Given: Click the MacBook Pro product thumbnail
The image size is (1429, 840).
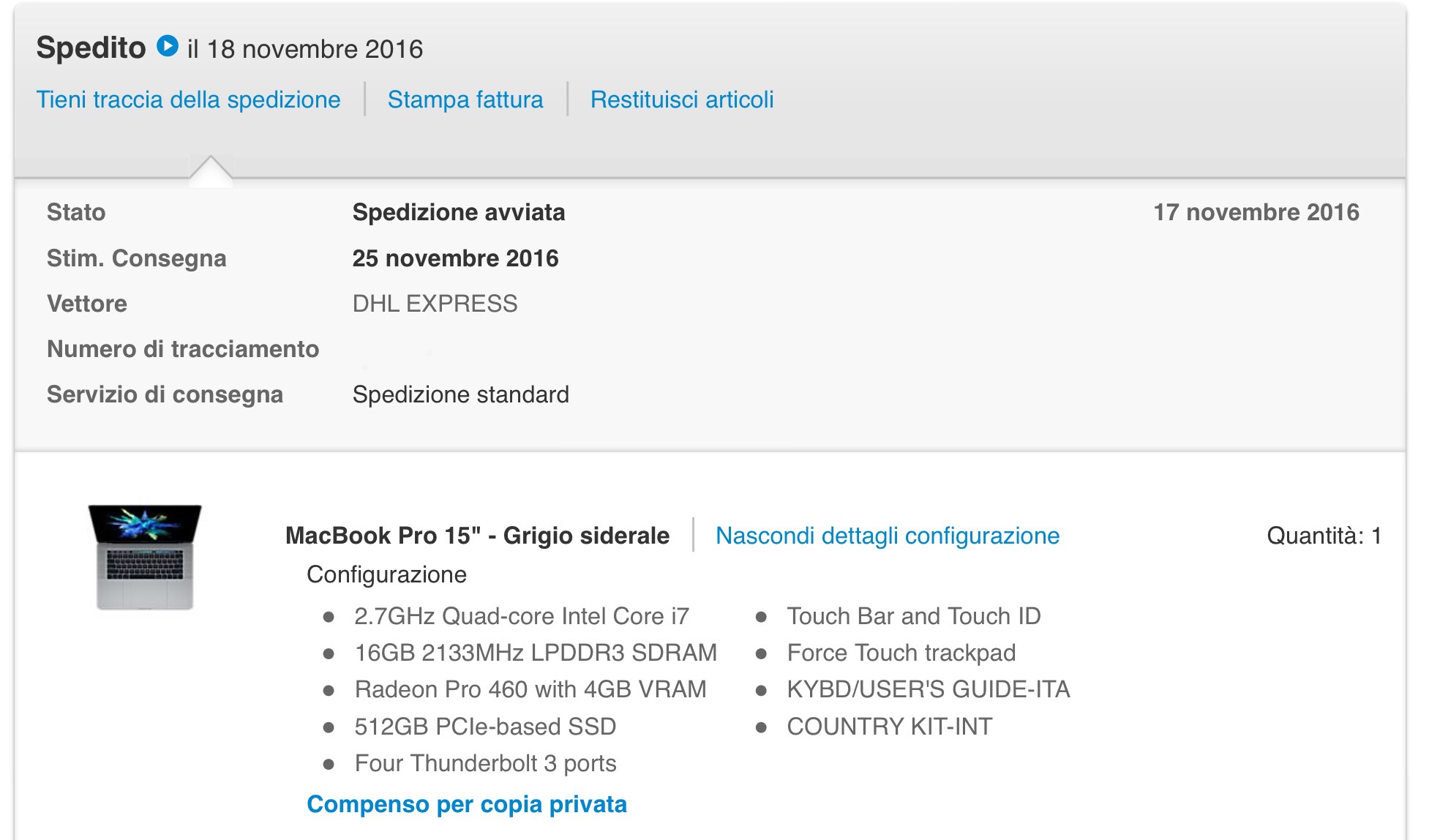Looking at the screenshot, I should click(145, 557).
